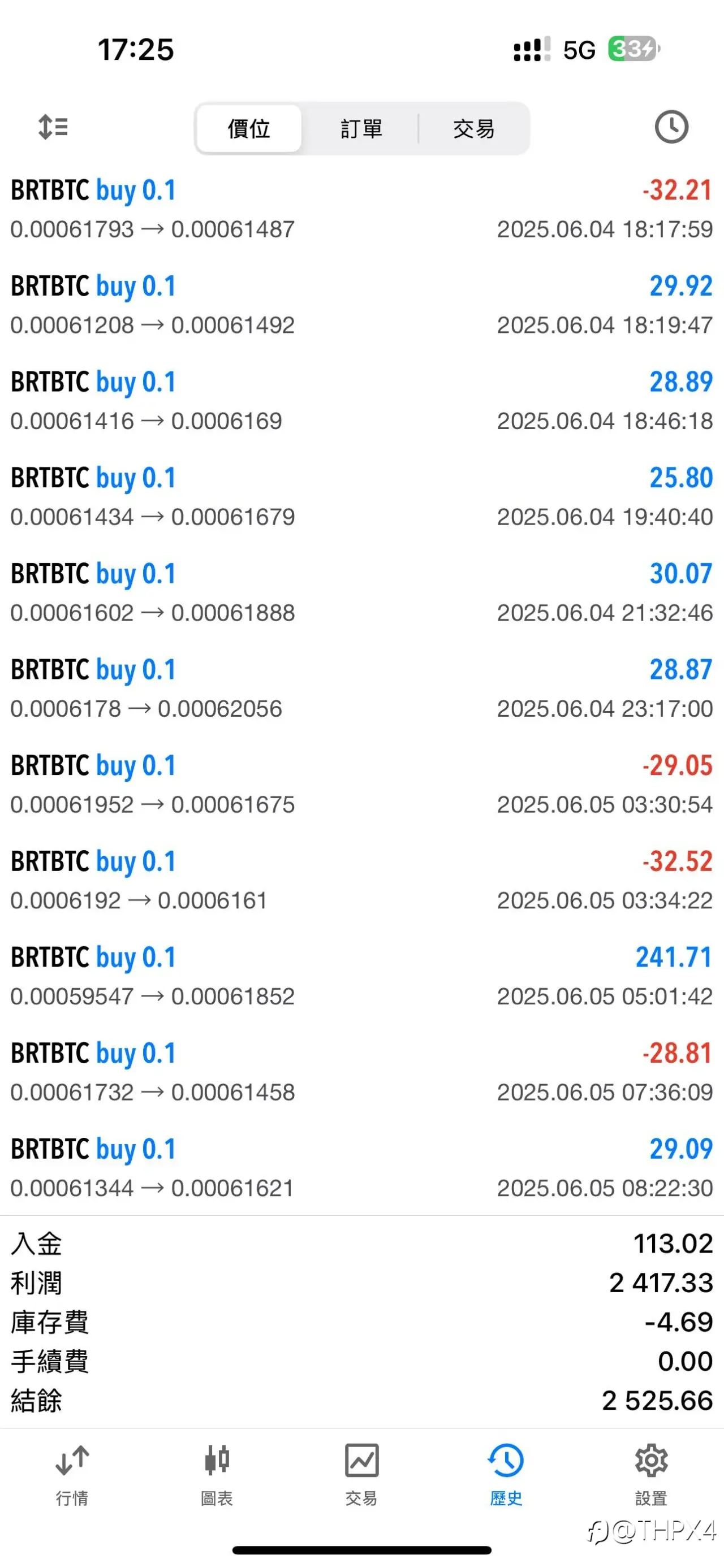Viewport: 724px width, 1568px height.
Task: Tap the battery indicator in status bar
Action: 634,49
